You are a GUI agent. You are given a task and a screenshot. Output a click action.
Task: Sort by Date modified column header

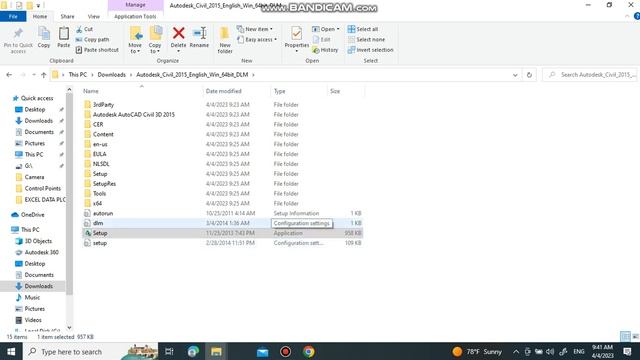pyautogui.click(x=224, y=91)
